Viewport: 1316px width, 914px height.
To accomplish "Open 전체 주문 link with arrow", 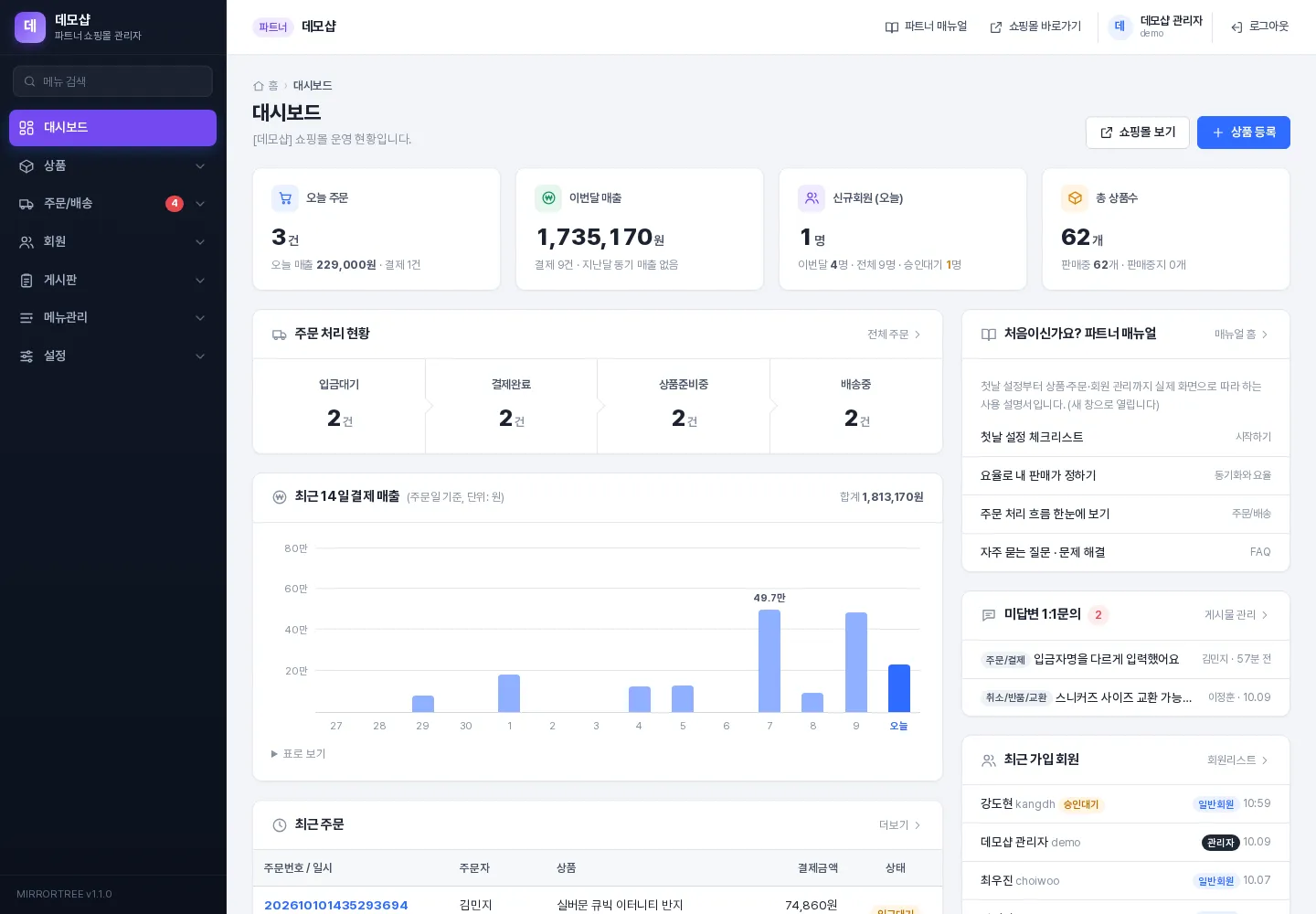I will tap(895, 335).
